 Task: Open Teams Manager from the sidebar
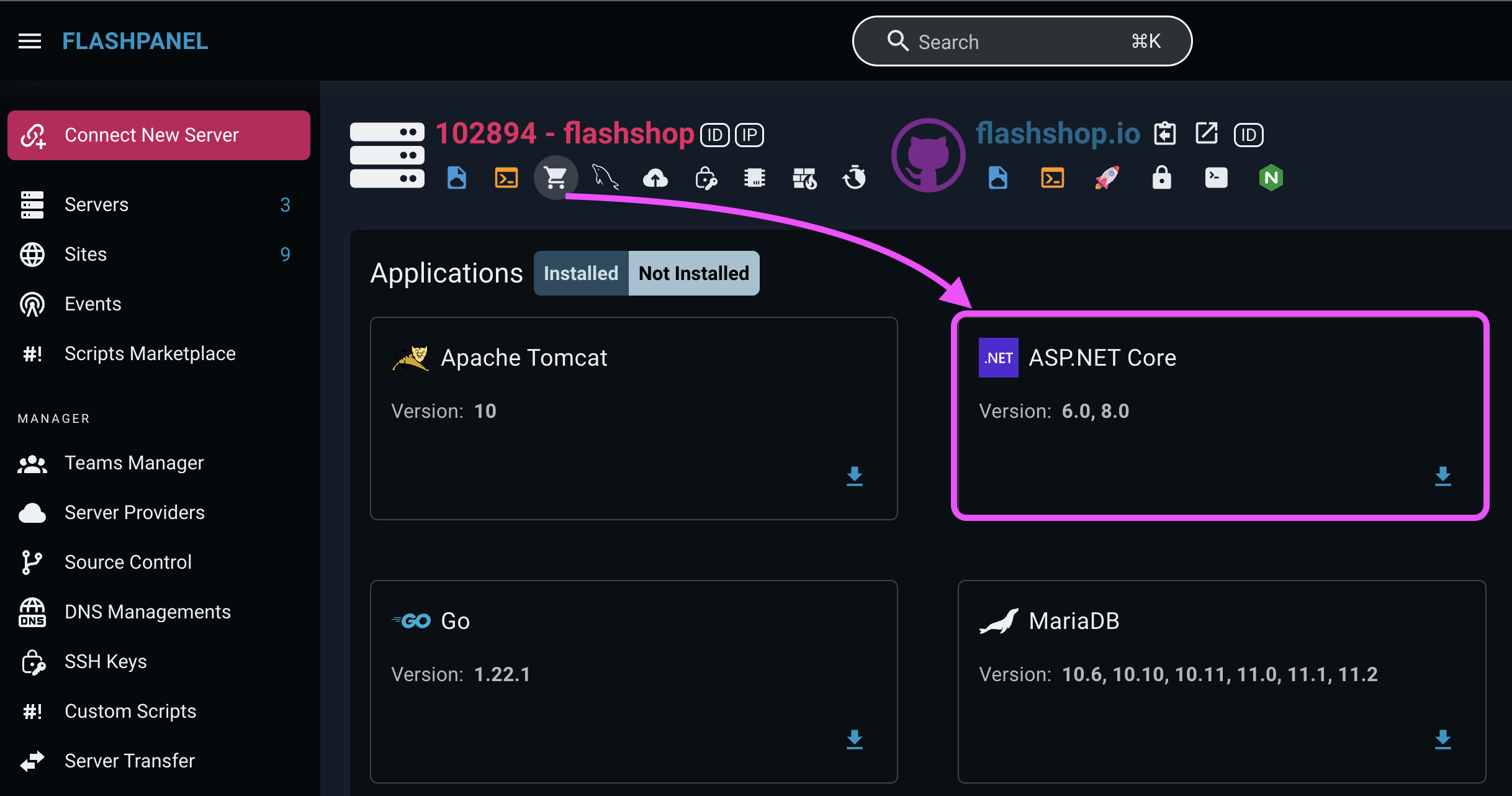point(134,463)
